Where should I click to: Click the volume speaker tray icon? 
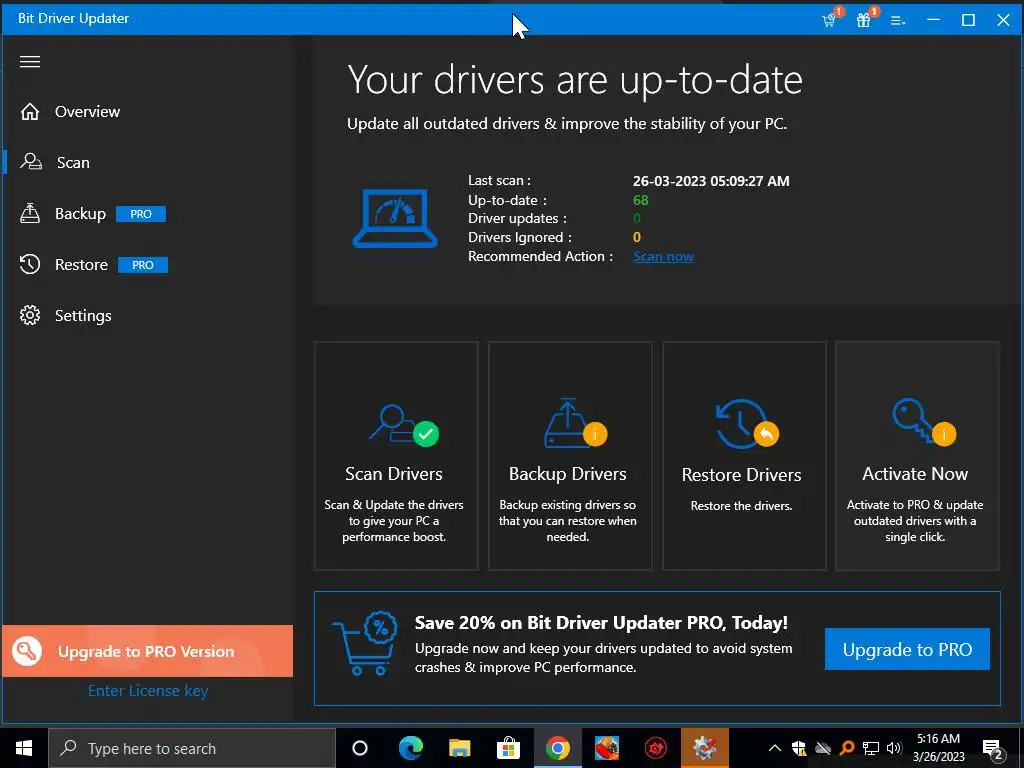pos(894,748)
